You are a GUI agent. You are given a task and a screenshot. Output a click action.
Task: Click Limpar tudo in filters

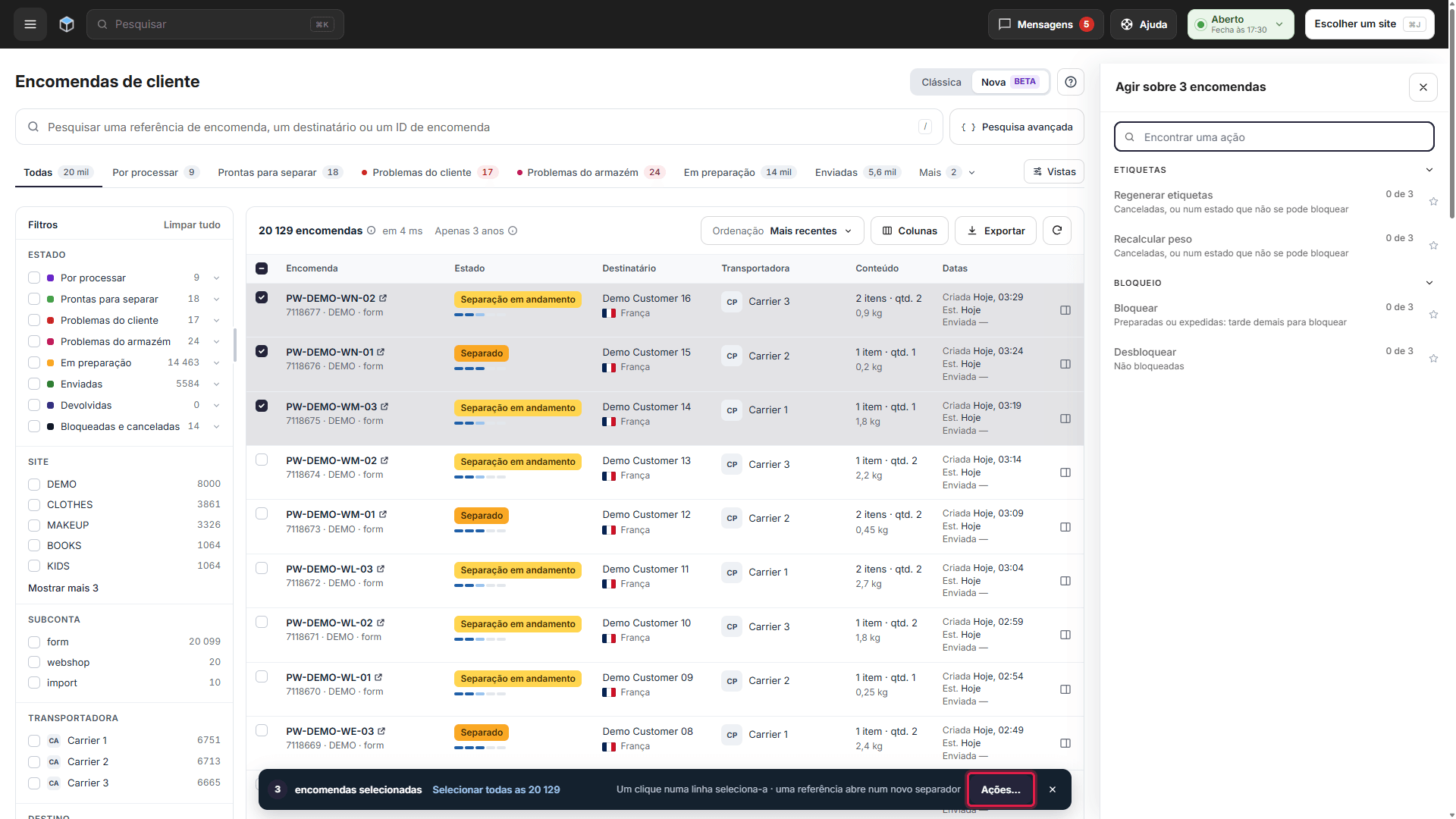[x=192, y=224]
